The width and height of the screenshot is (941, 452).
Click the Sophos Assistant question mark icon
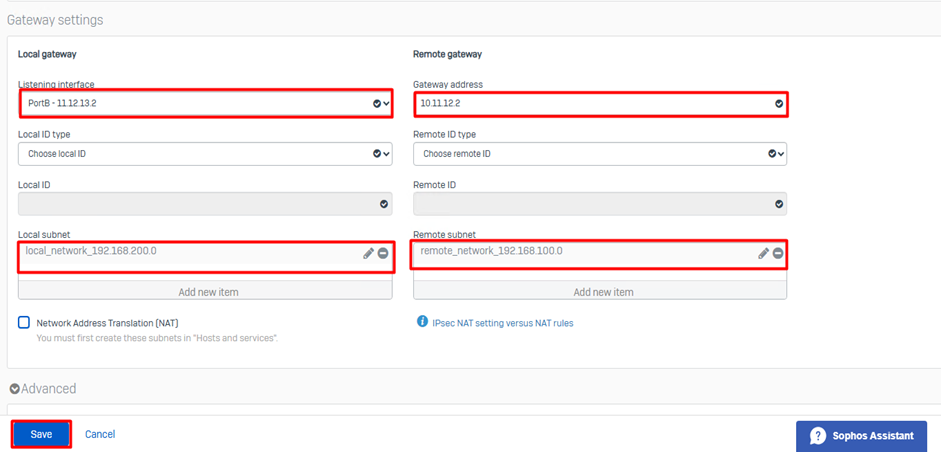[x=818, y=436]
